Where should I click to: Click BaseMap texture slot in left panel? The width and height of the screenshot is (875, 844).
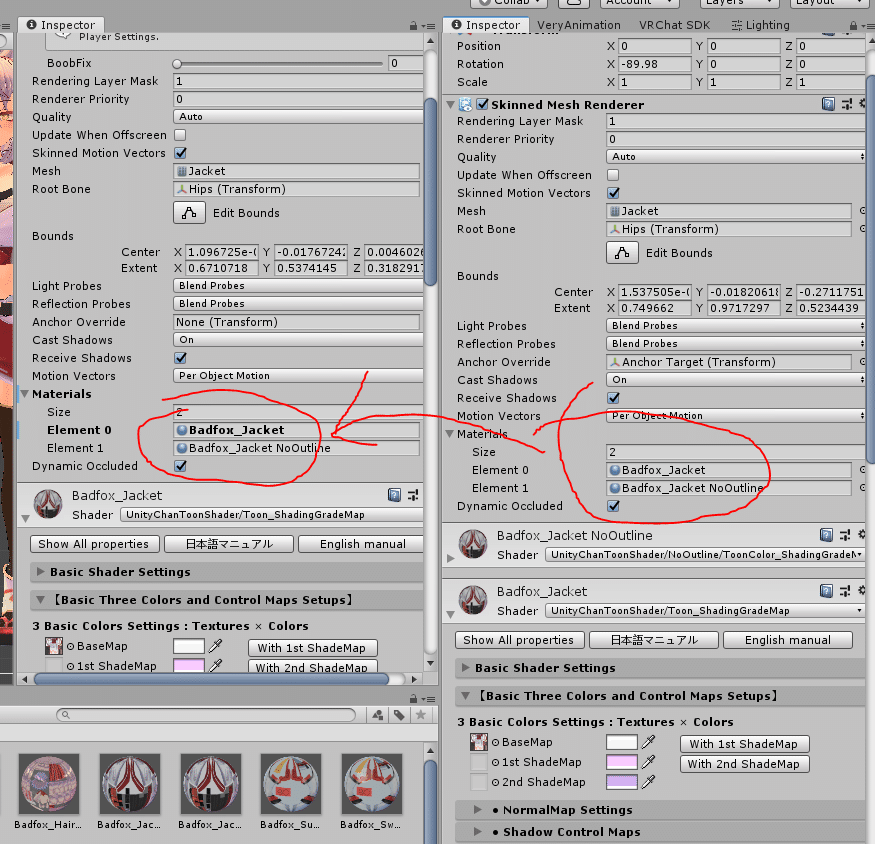[54, 646]
